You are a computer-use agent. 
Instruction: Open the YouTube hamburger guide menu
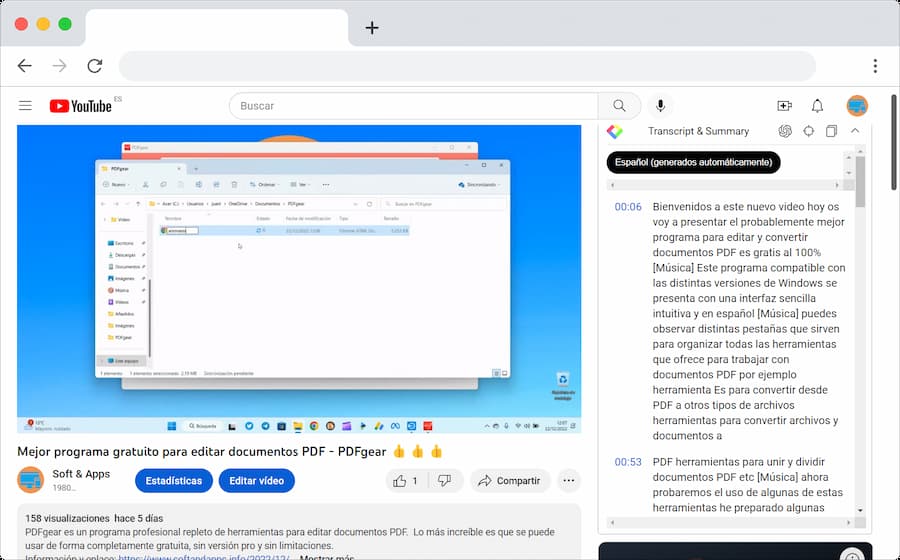pyautogui.click(x=25, y=106)
